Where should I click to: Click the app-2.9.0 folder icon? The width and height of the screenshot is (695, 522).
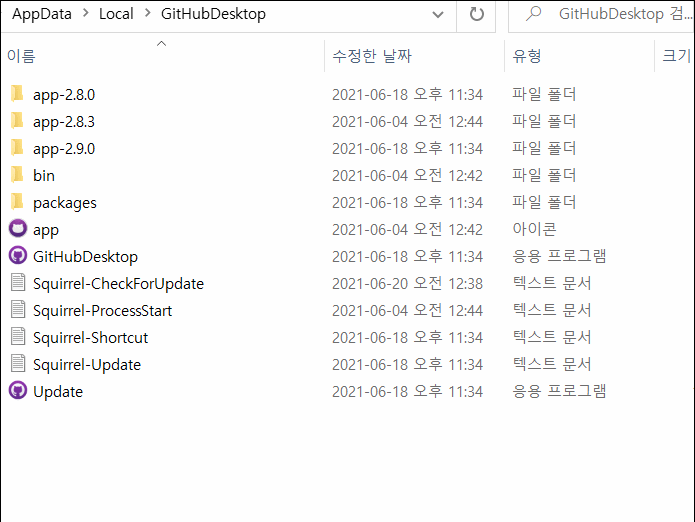(17, 148)
